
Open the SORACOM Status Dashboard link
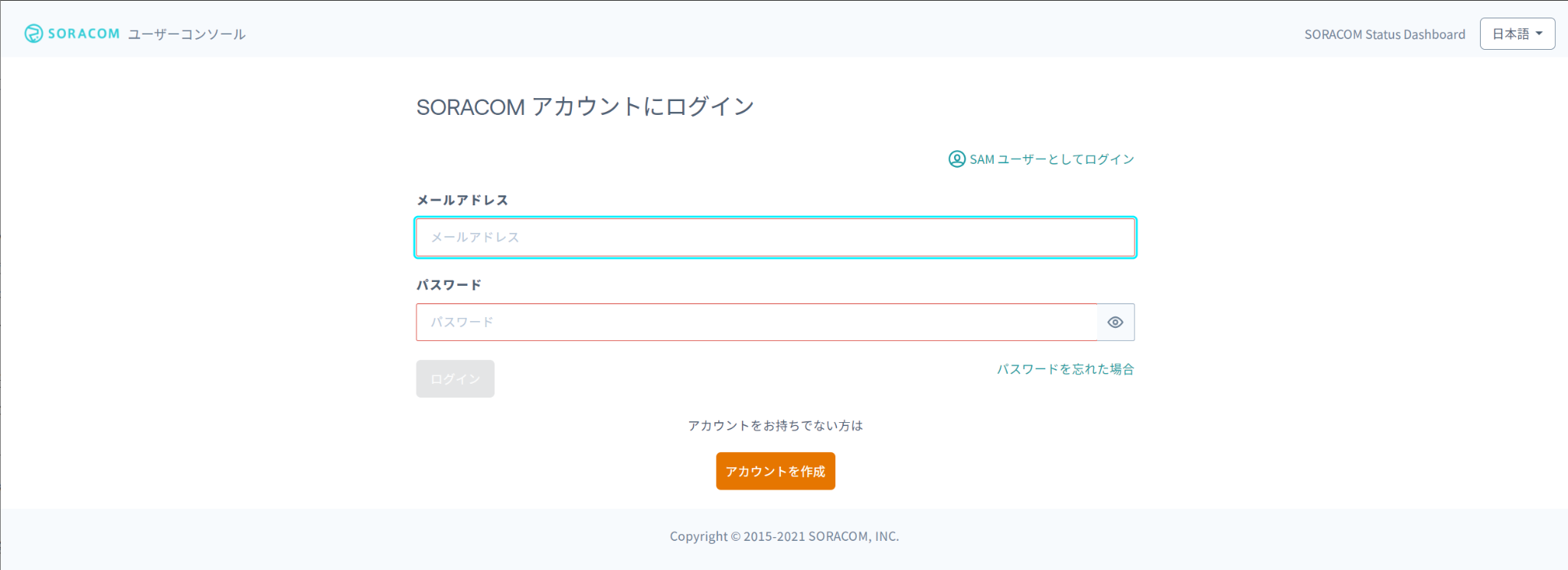tap(1384, 34)
